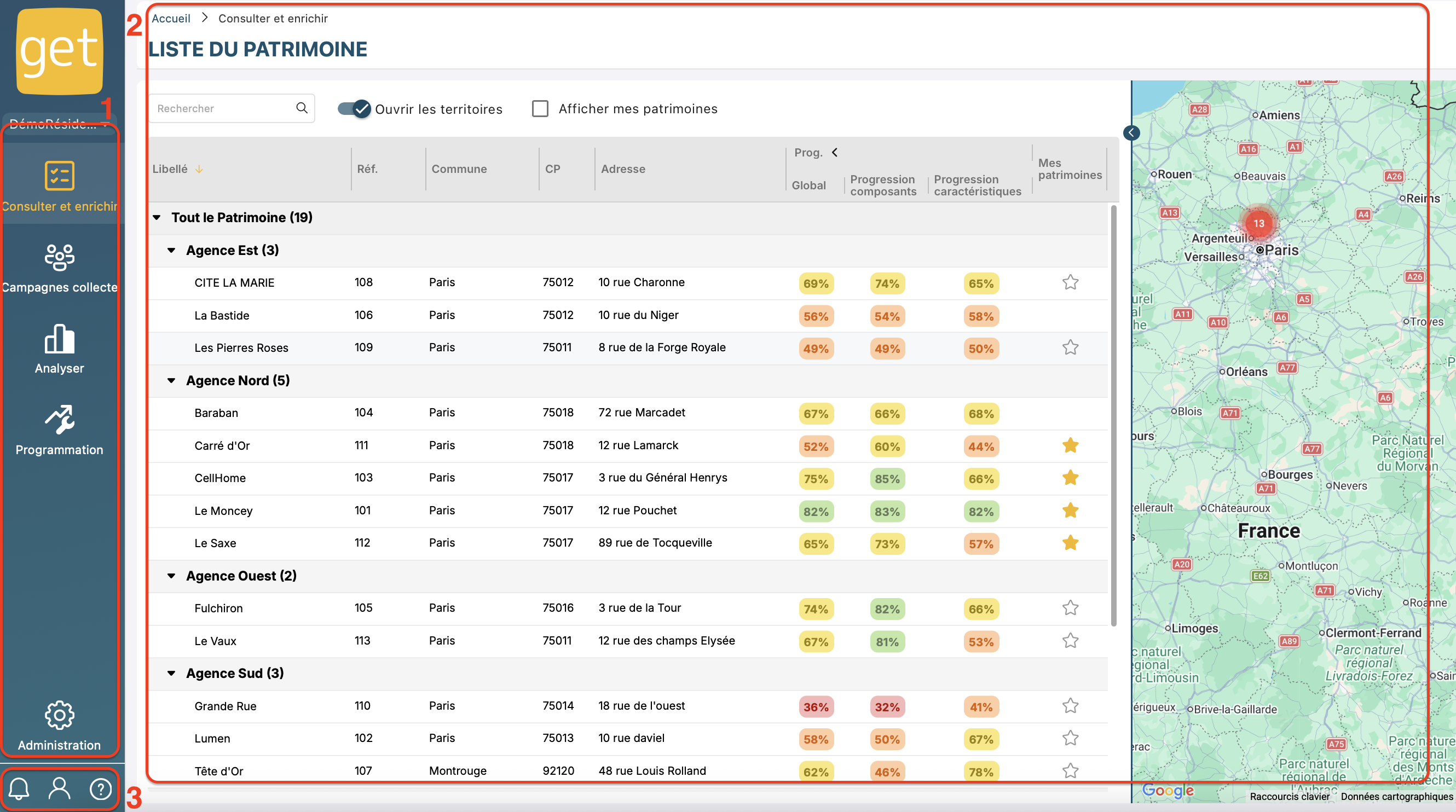Star the CITE LA MARIE property

(x=1070, y=282)
